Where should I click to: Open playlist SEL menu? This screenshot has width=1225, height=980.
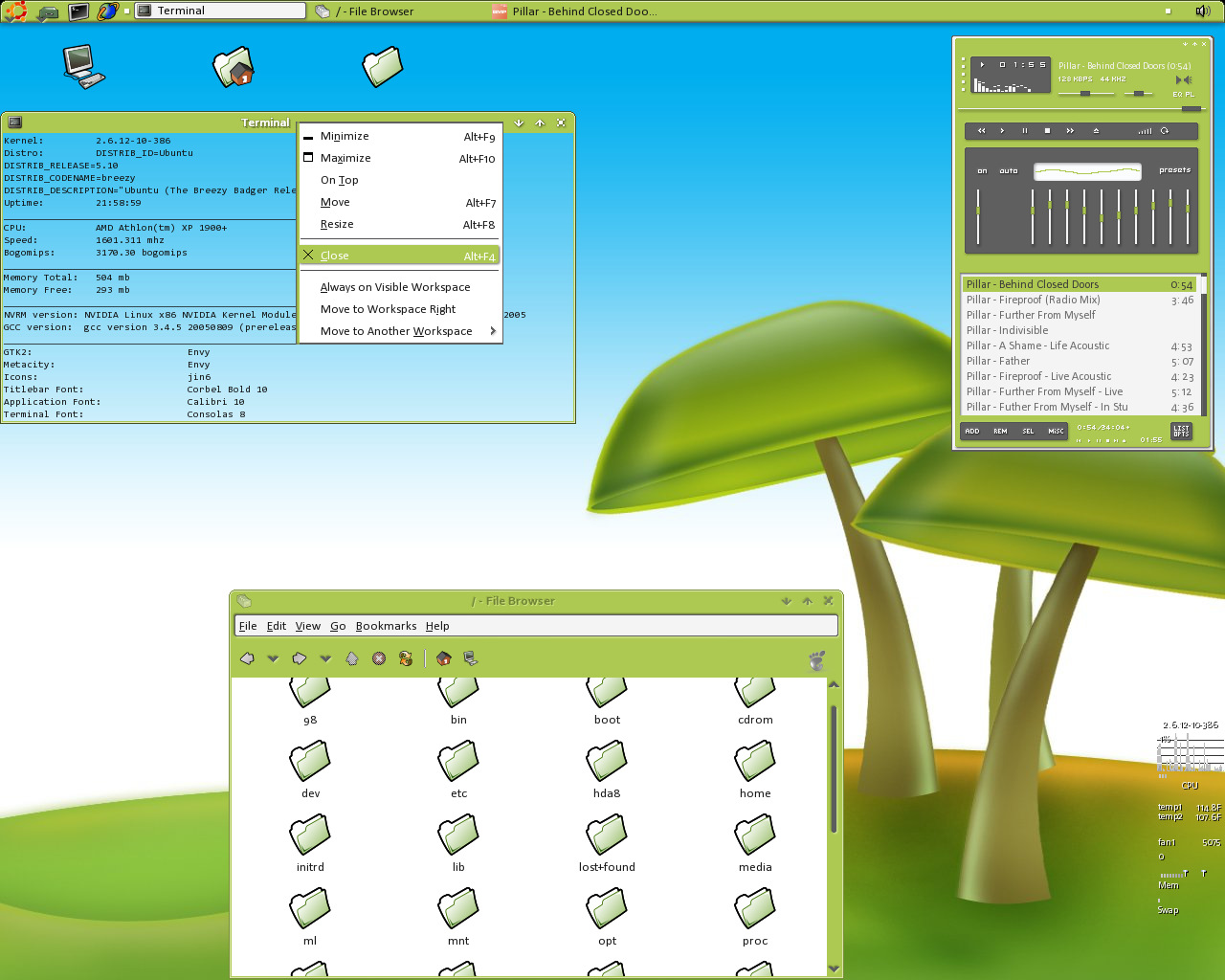1028,432
